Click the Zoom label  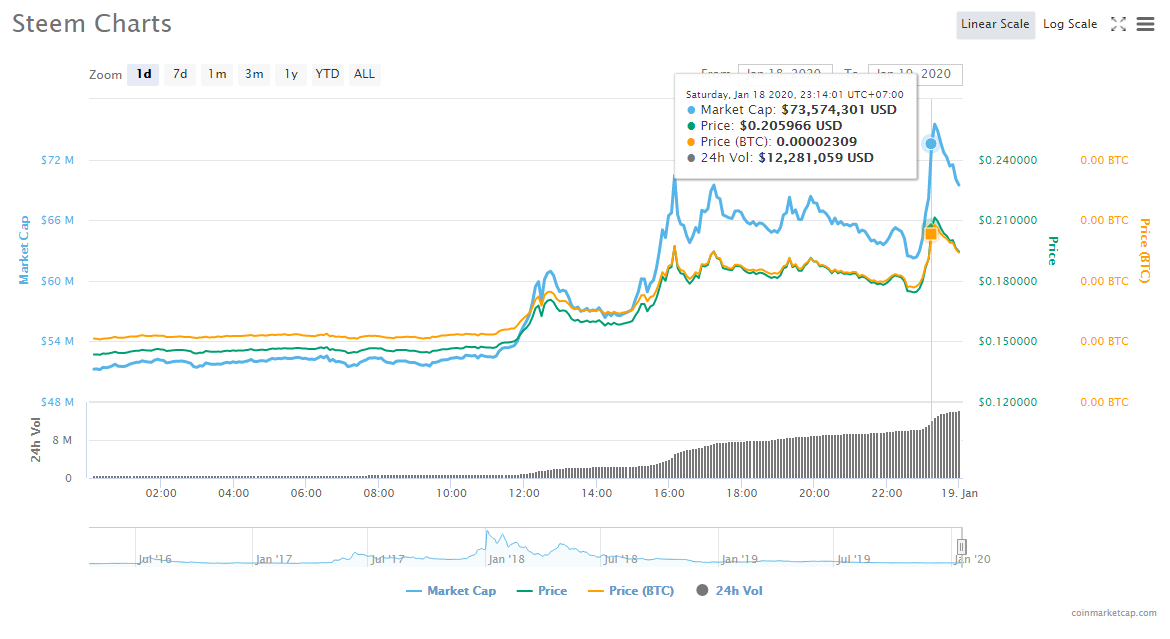coord(105,75)
